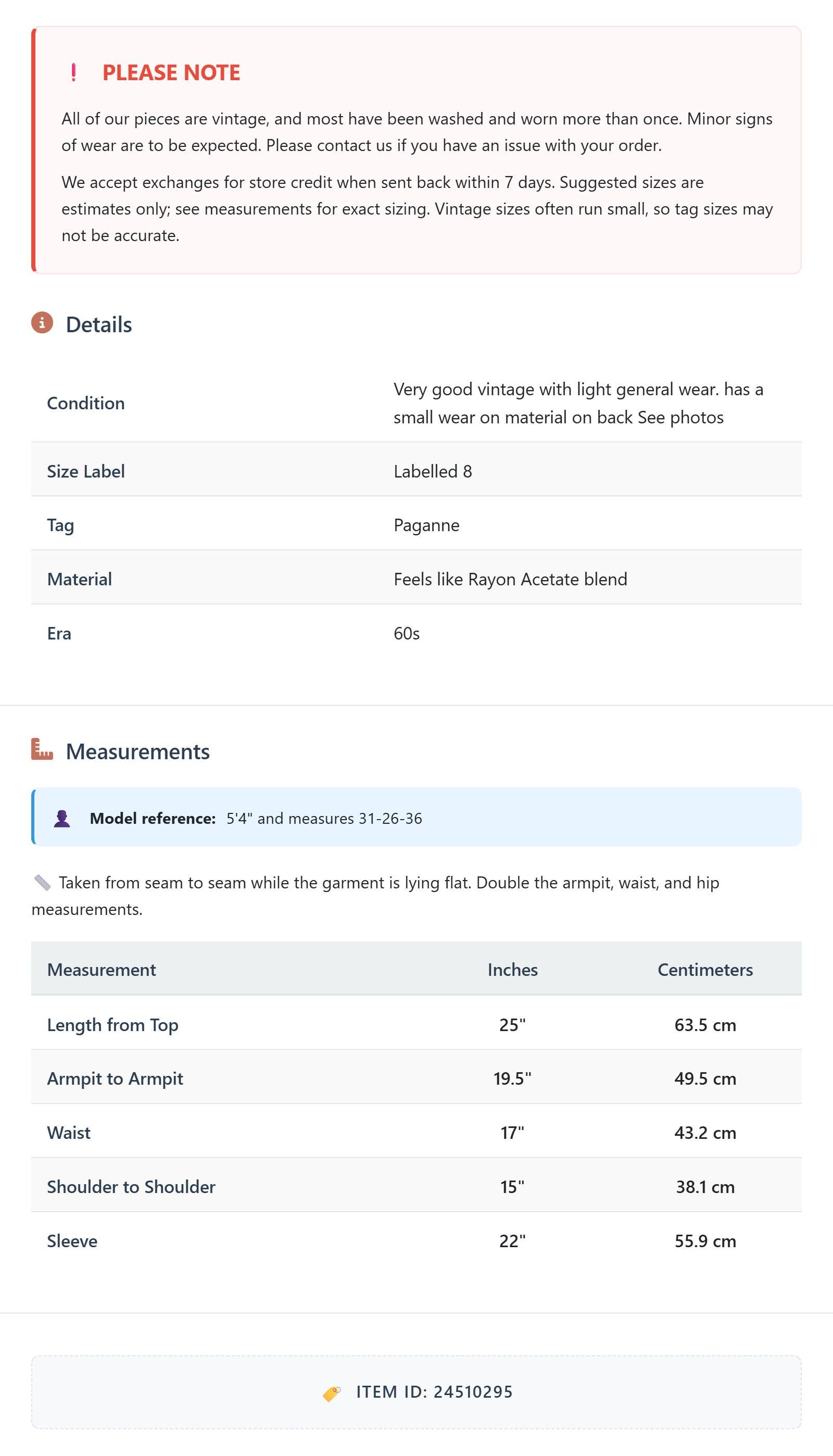Click the Sleeve 55.9 cm value
The image size is (833, 1456).
[705, 1241]
